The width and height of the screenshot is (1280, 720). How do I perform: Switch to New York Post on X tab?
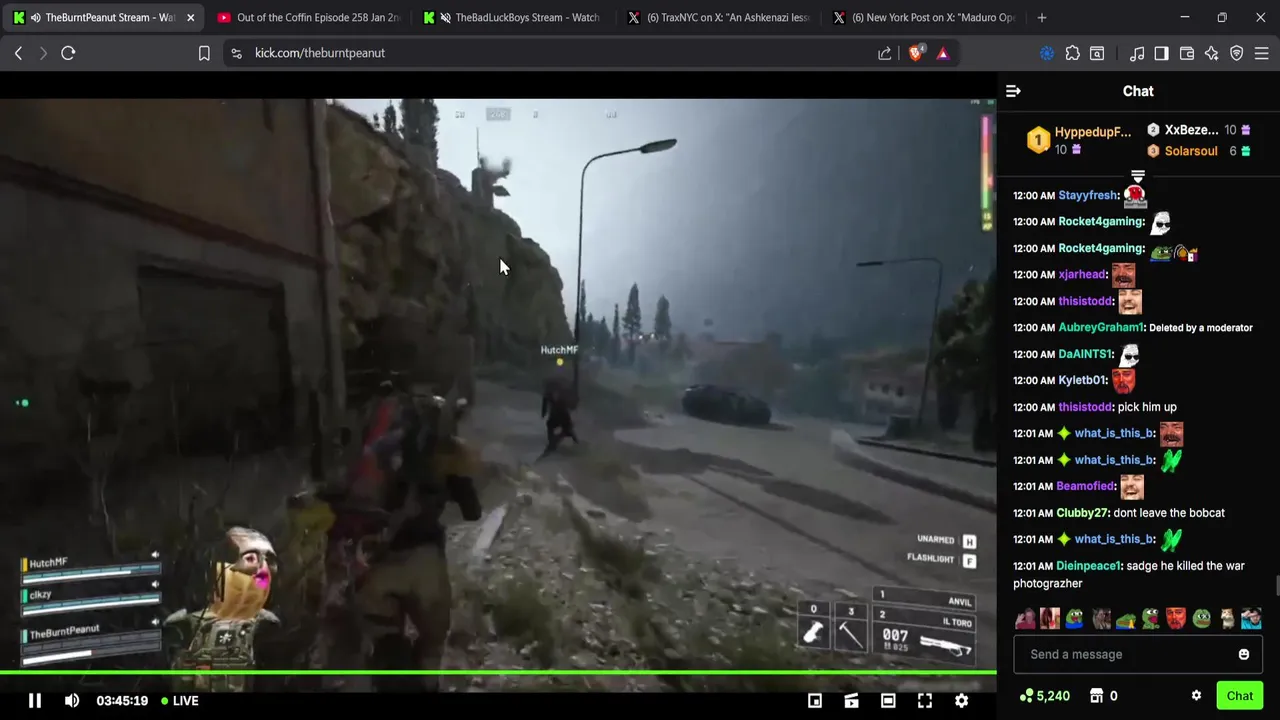924,17
